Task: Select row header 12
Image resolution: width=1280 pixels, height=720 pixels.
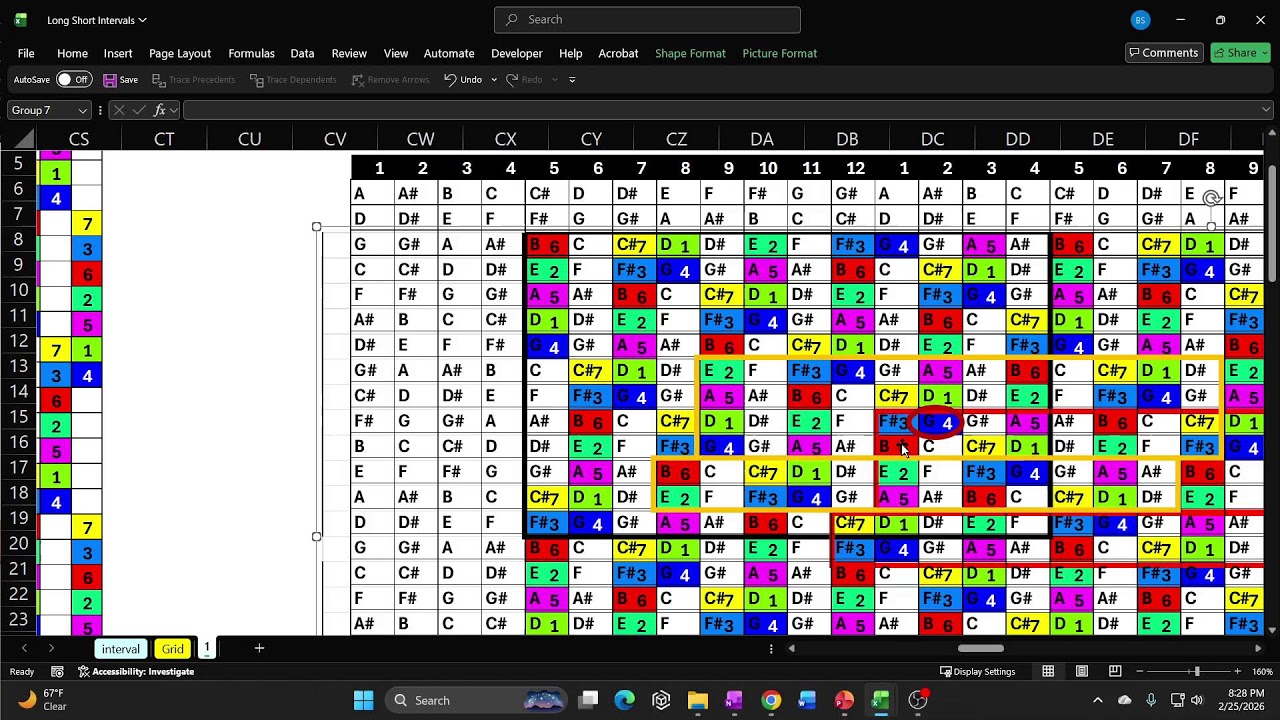Action: pos(19,341)
